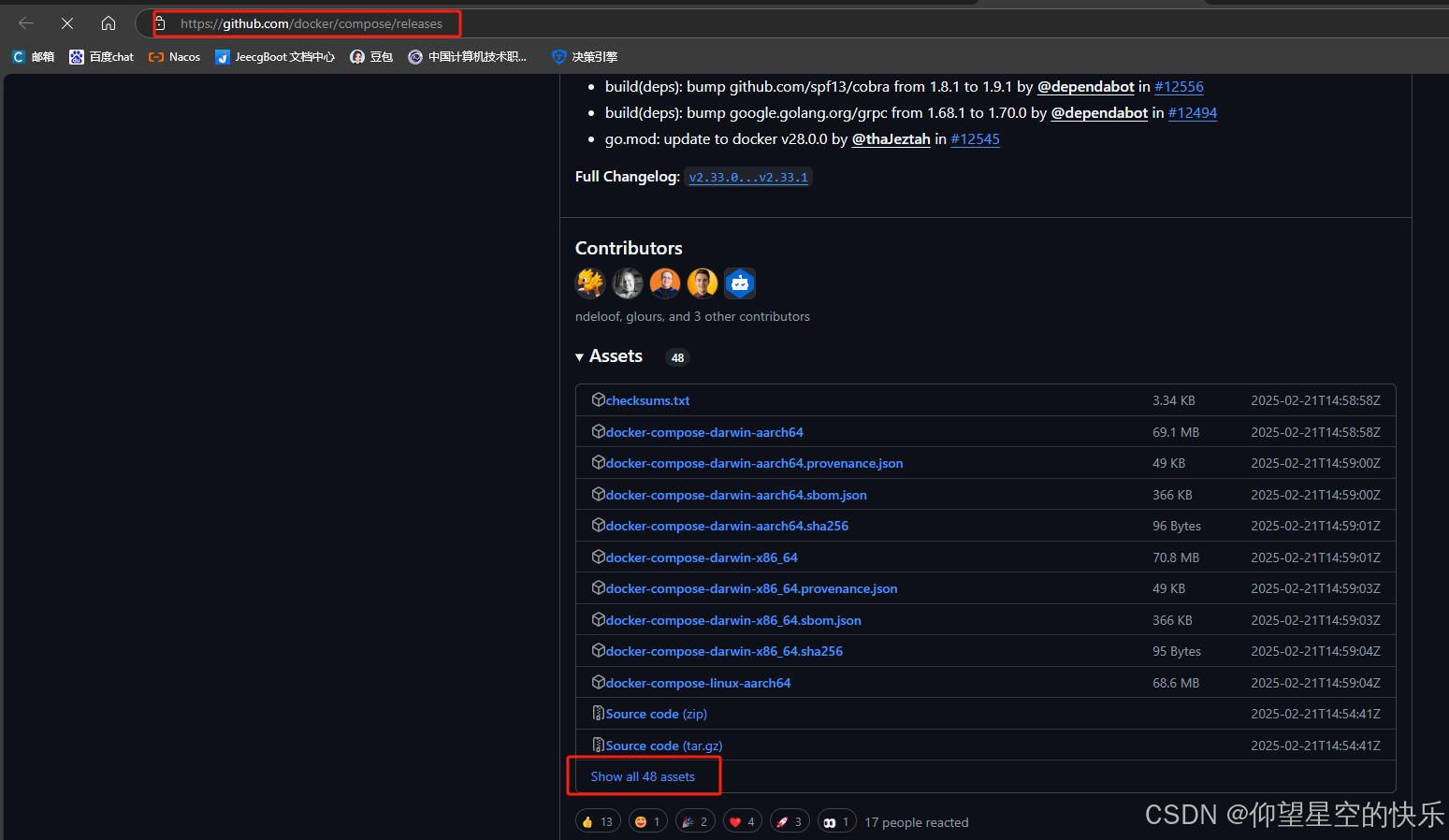
Task: Open pull request #12494
Action: (x=1193, y=112)
